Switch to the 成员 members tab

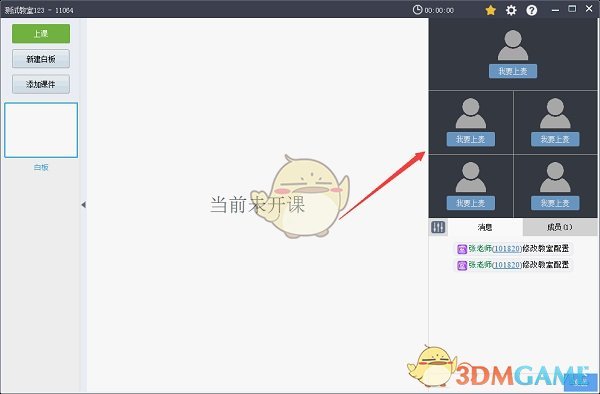point(560,227)
